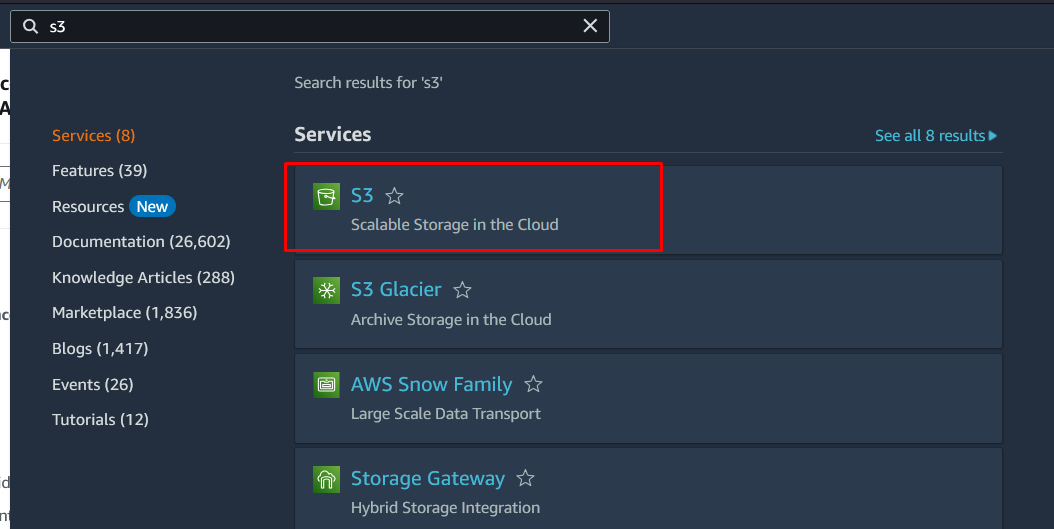Click 'Large Scale Data Transport' description

(x=446, y=413)
